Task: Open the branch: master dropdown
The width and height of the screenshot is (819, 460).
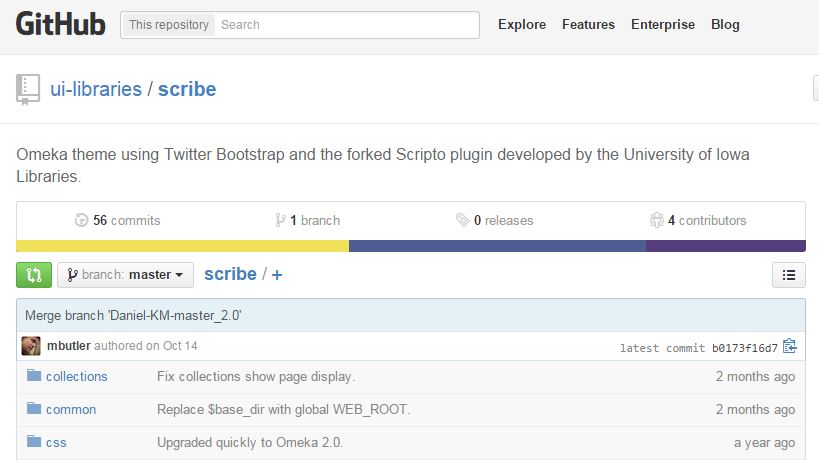Action: (x=125, y=275)
